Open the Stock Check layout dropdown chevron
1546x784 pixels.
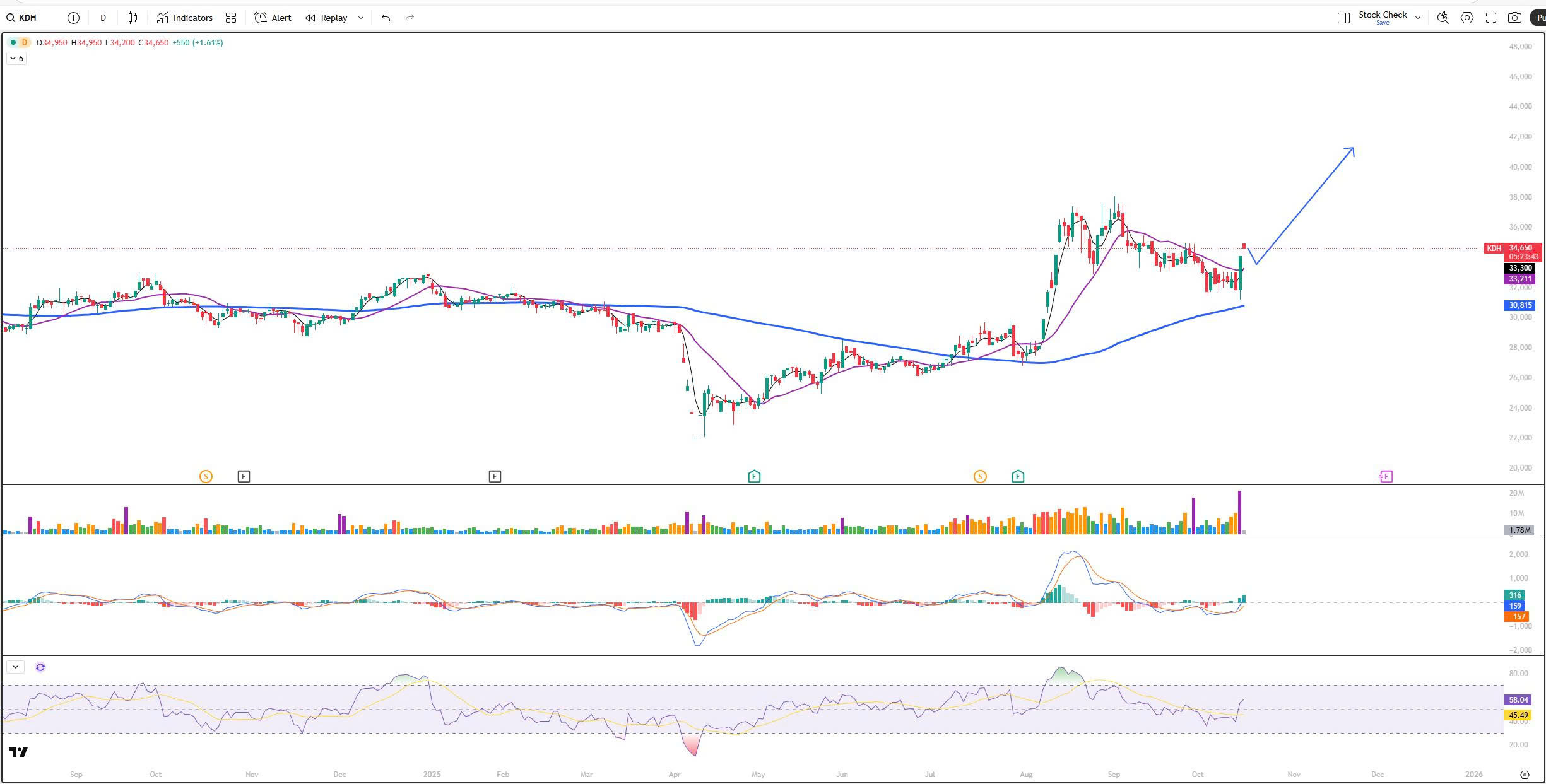[x=1418, y=18]
